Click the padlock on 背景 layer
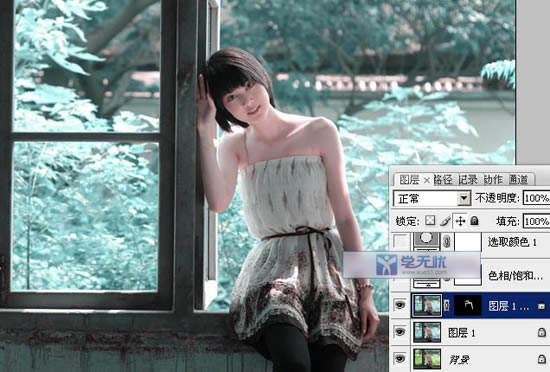This screenshot has height=372, width=550. pos(542,359)
